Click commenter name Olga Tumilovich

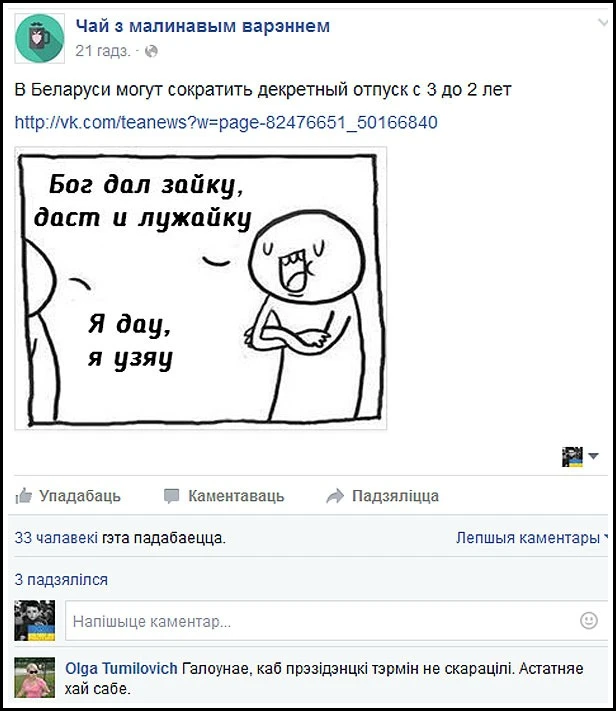(x=121, y=668)
